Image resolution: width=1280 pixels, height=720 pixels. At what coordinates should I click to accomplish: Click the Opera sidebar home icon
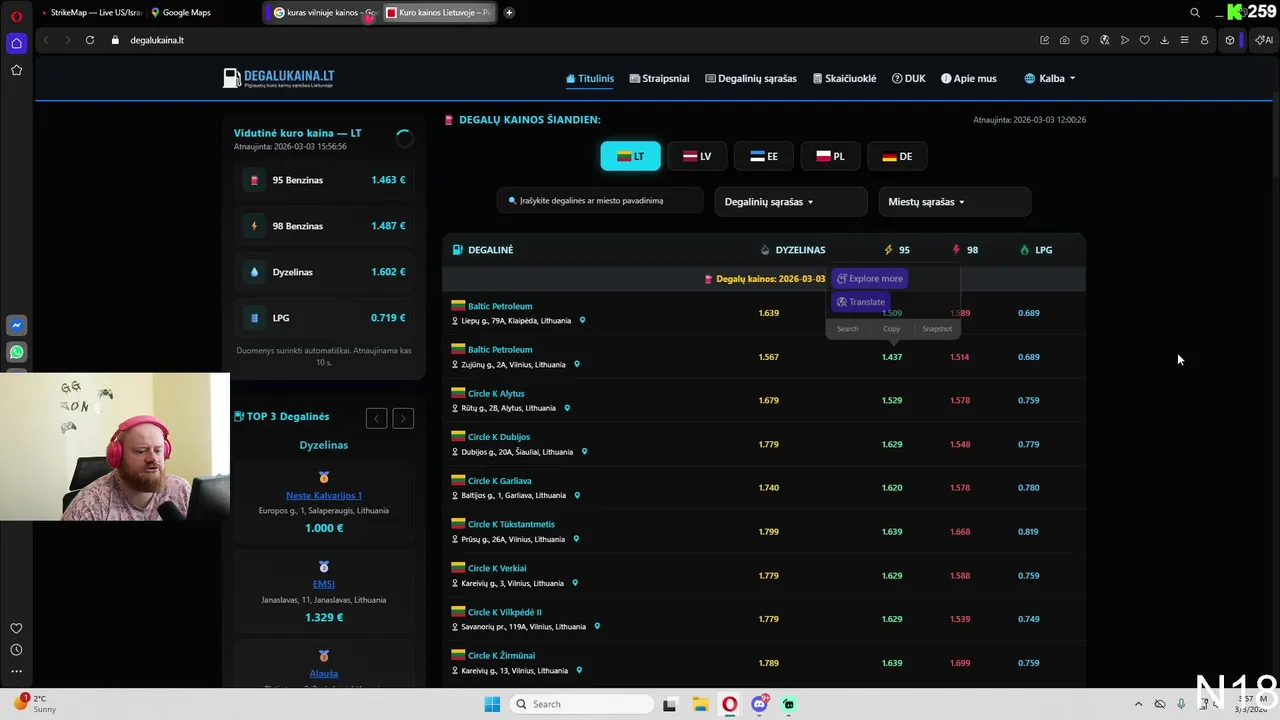(16, 43)
